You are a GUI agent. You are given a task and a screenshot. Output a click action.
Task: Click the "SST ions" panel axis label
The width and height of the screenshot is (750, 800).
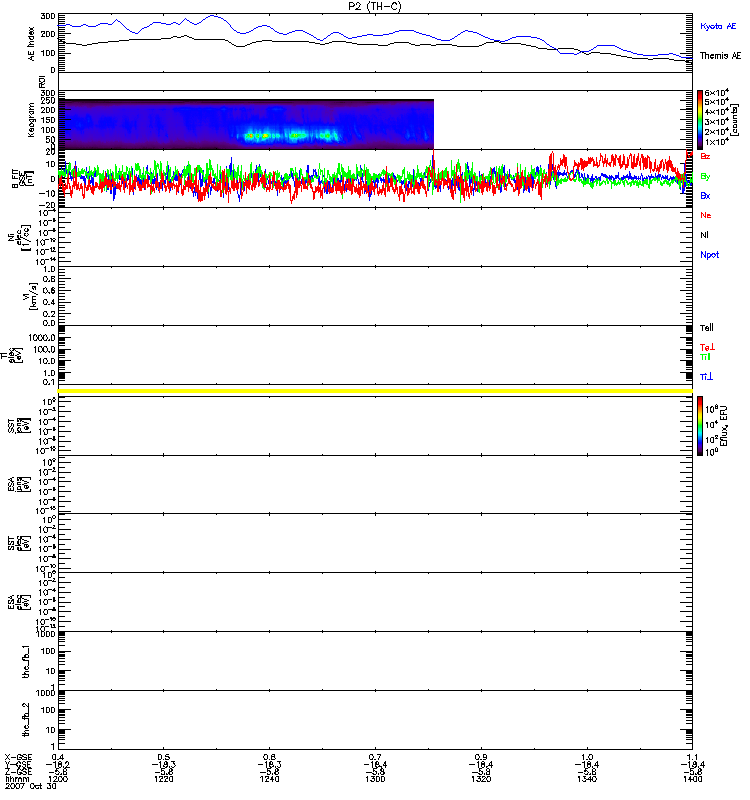point(19,426)
